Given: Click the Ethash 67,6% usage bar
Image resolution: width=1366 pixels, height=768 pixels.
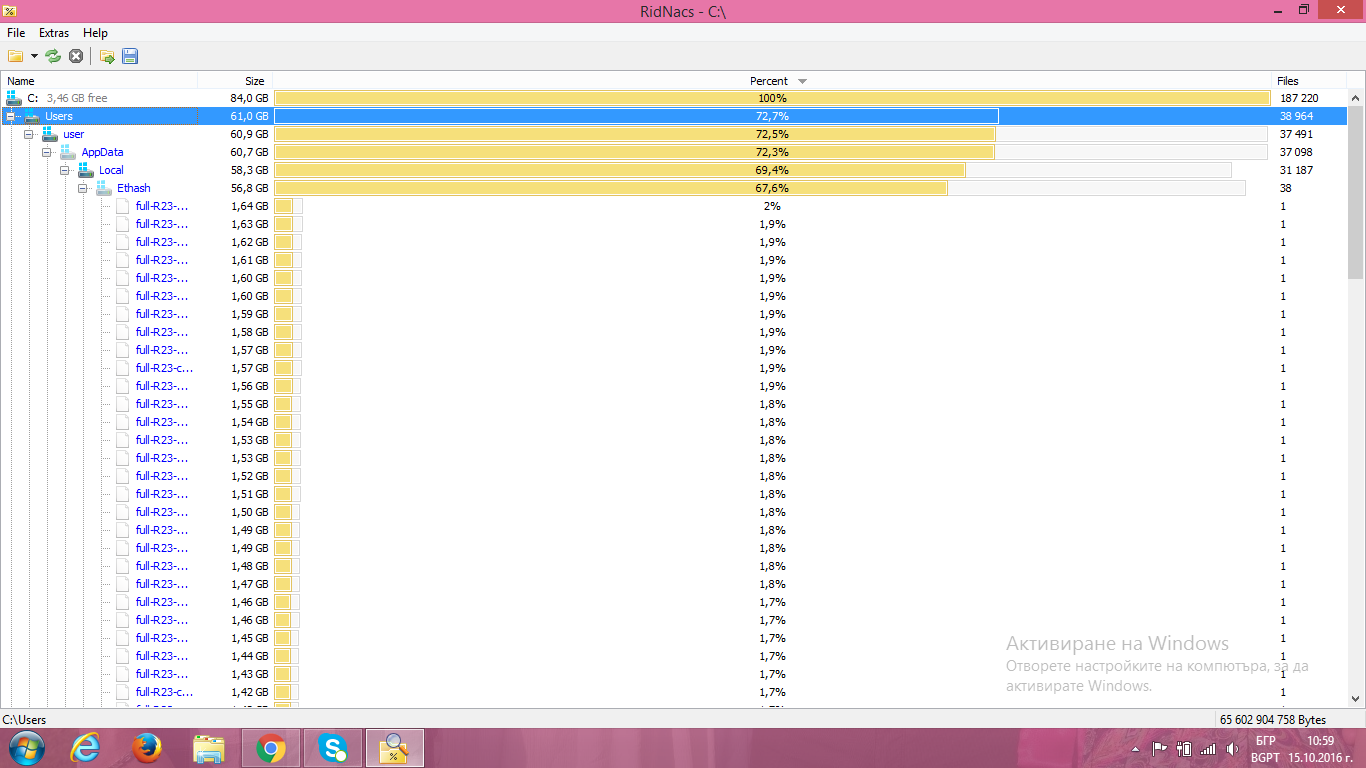Looking at the screenshot, I should pyautogui.click(x=760, y=188).
